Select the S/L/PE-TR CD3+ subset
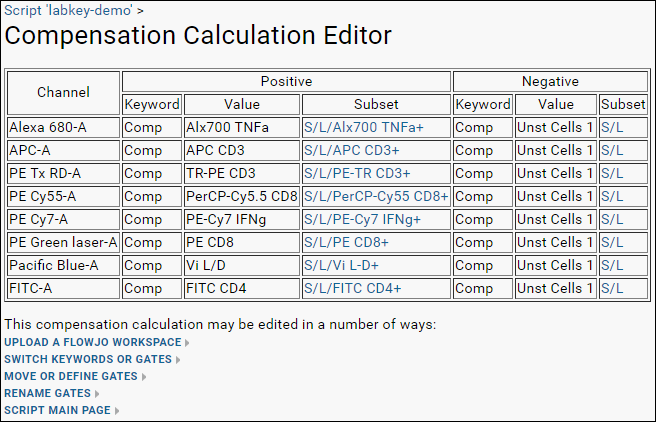 coord(357,173)
